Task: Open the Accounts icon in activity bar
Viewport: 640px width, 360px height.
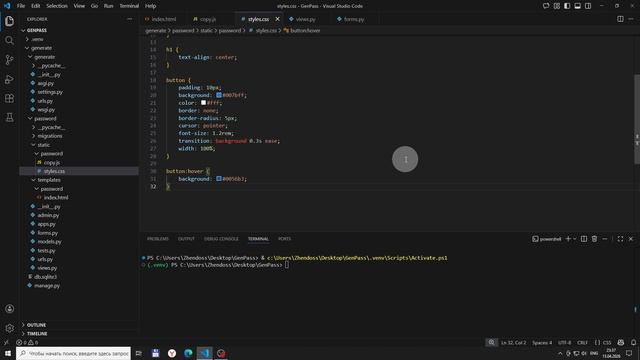Action: (9, 309)
